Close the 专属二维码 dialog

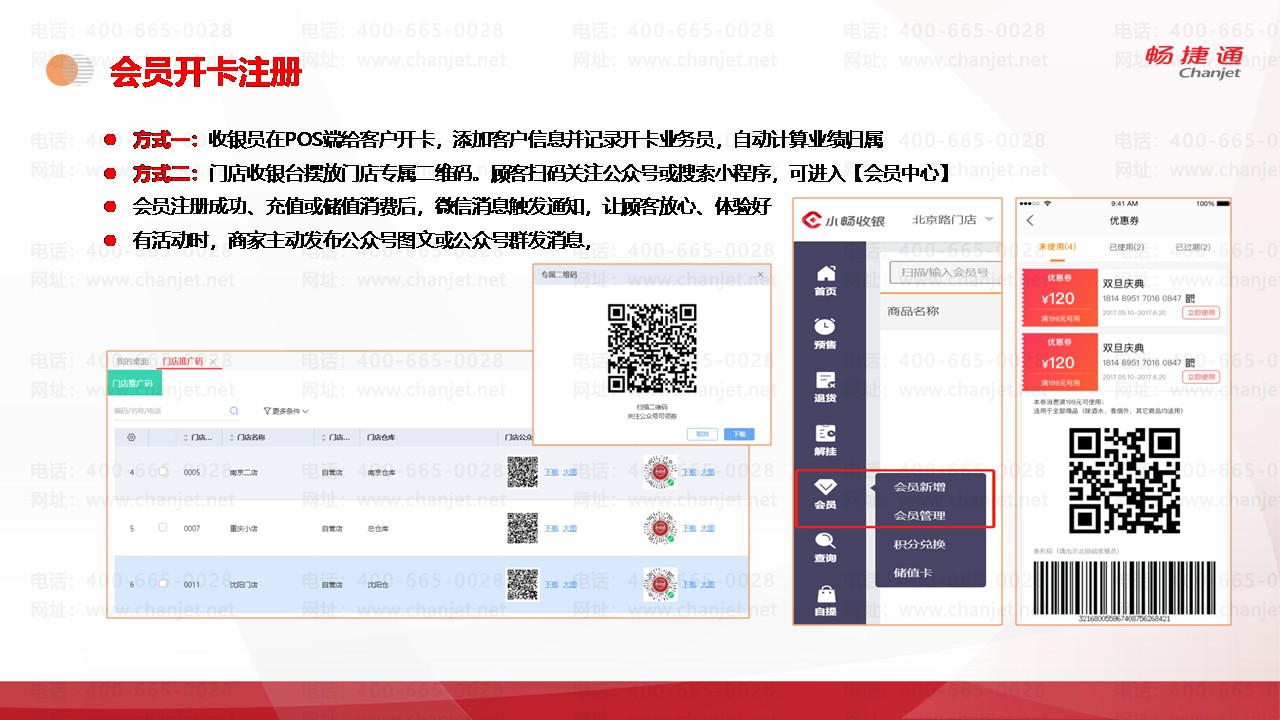coord(760,274)
